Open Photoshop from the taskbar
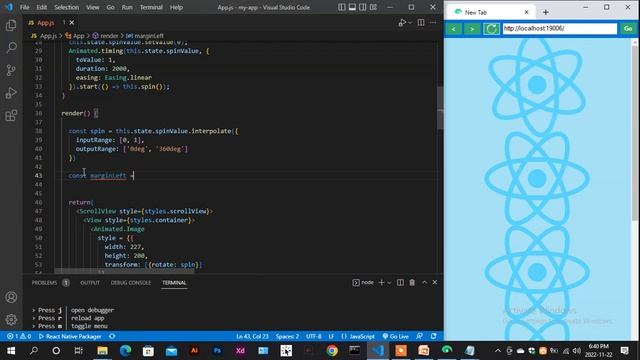The image size is (640, 360). point(218,351)
